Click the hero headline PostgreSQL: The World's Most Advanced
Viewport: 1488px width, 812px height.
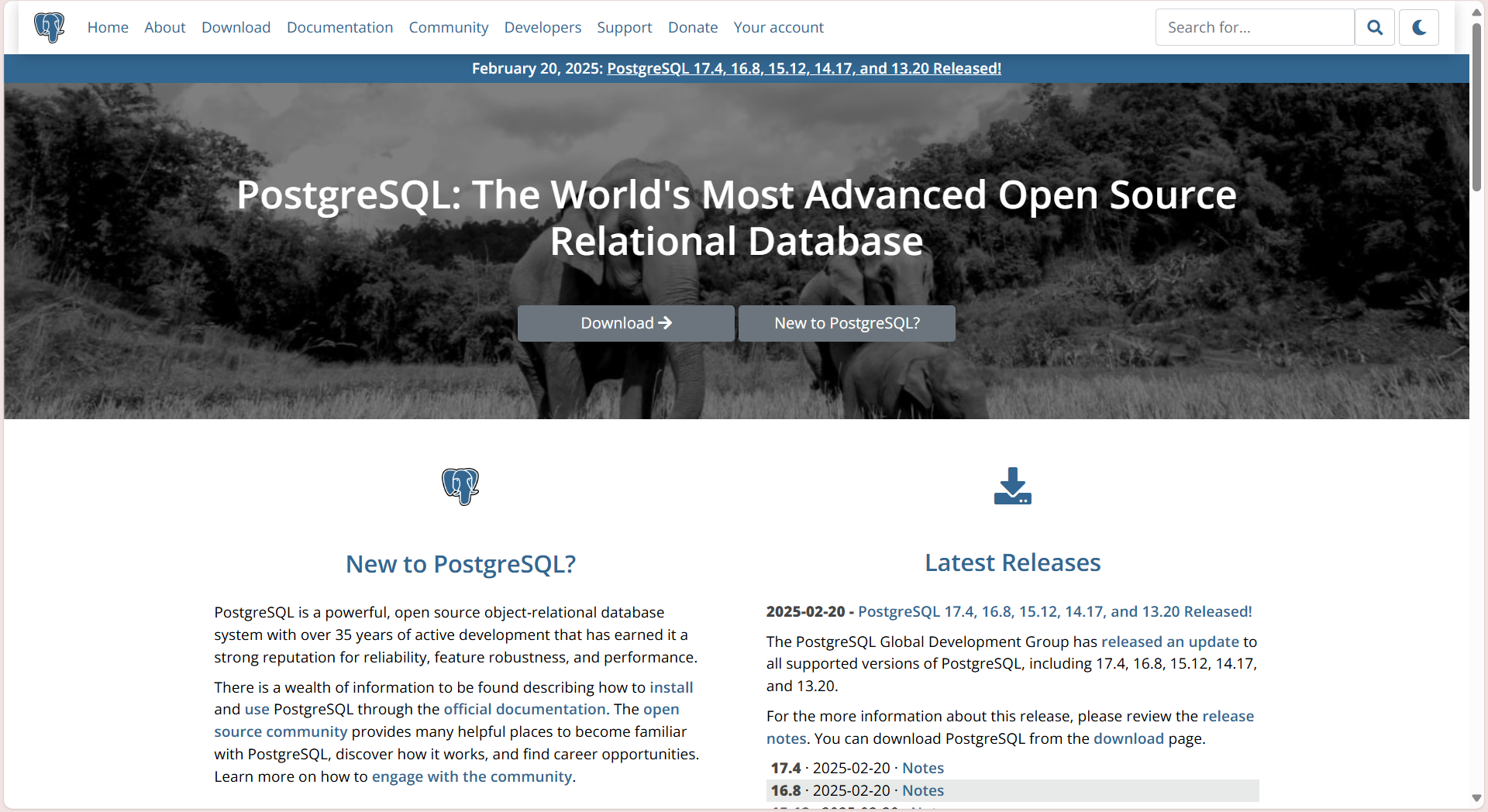[x=736, y=218]
